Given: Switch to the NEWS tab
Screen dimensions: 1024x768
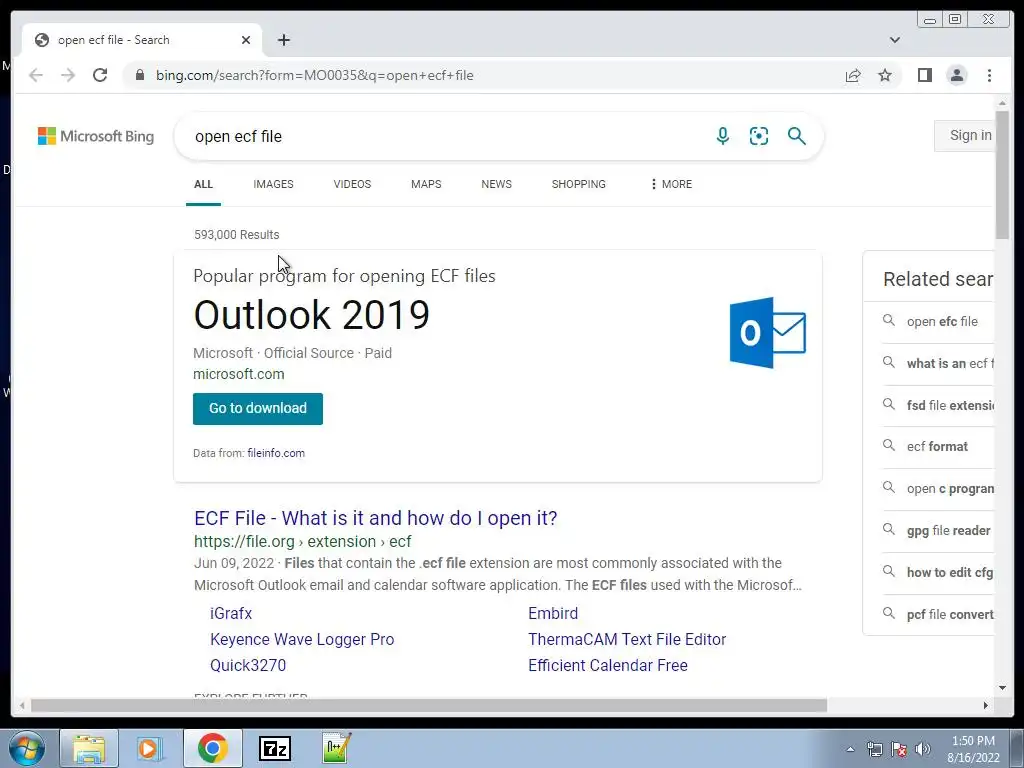Looking at the screenshot, I should [x=496, y=184].
